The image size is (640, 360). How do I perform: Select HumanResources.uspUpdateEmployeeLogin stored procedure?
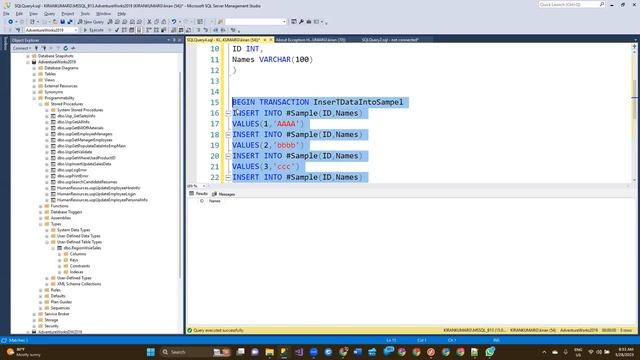(96, 194)
